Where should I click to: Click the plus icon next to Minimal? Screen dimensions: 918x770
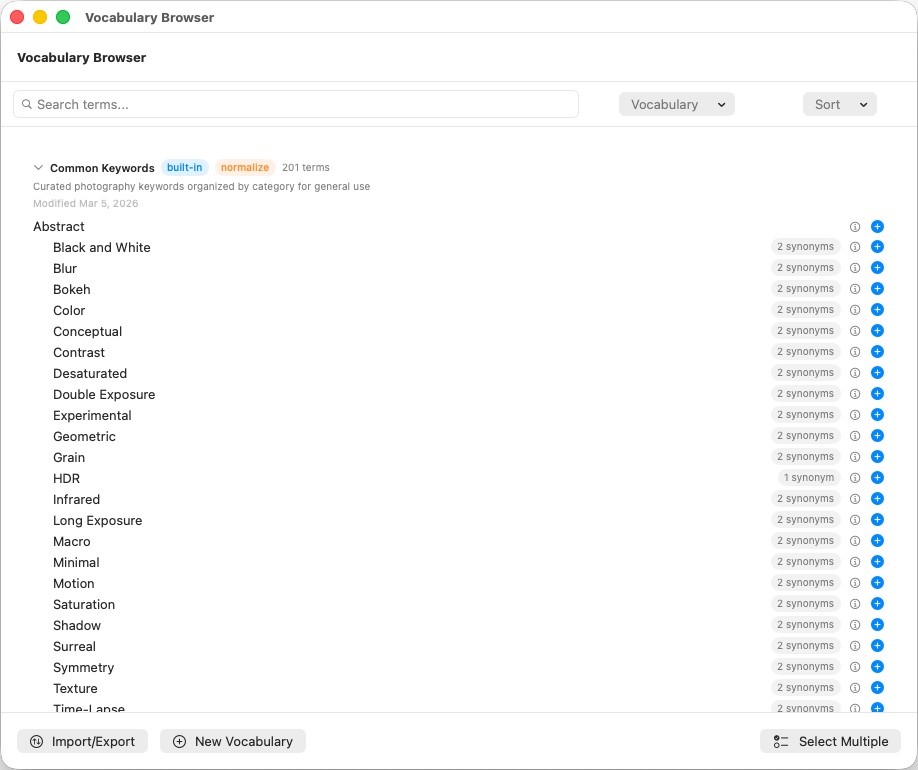pos(877,561)
